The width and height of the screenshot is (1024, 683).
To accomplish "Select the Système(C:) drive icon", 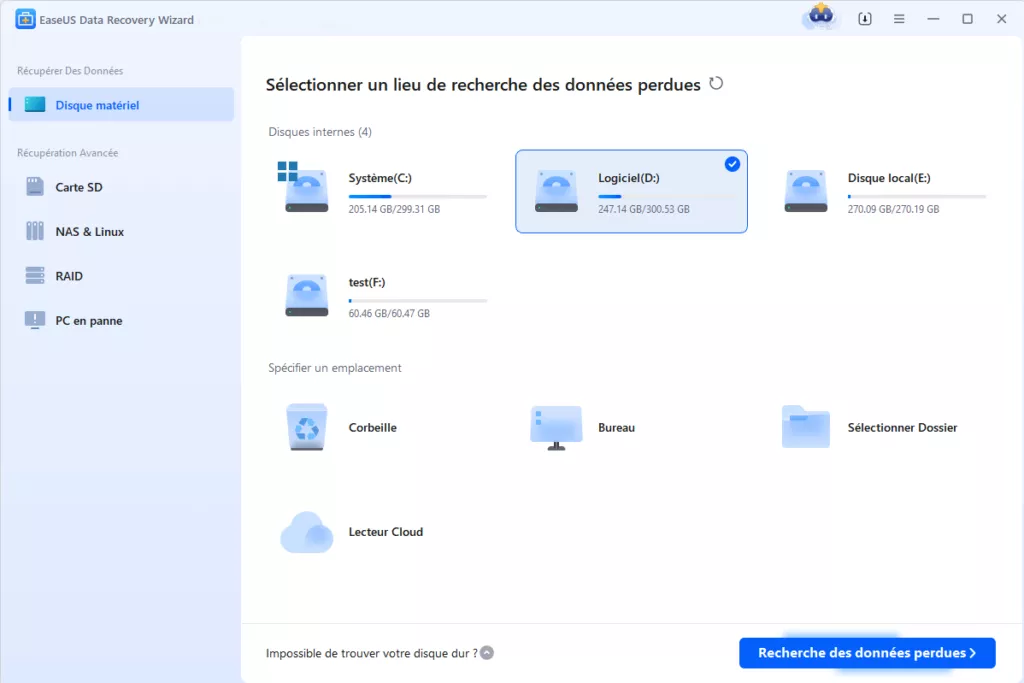I will (306, 191).
